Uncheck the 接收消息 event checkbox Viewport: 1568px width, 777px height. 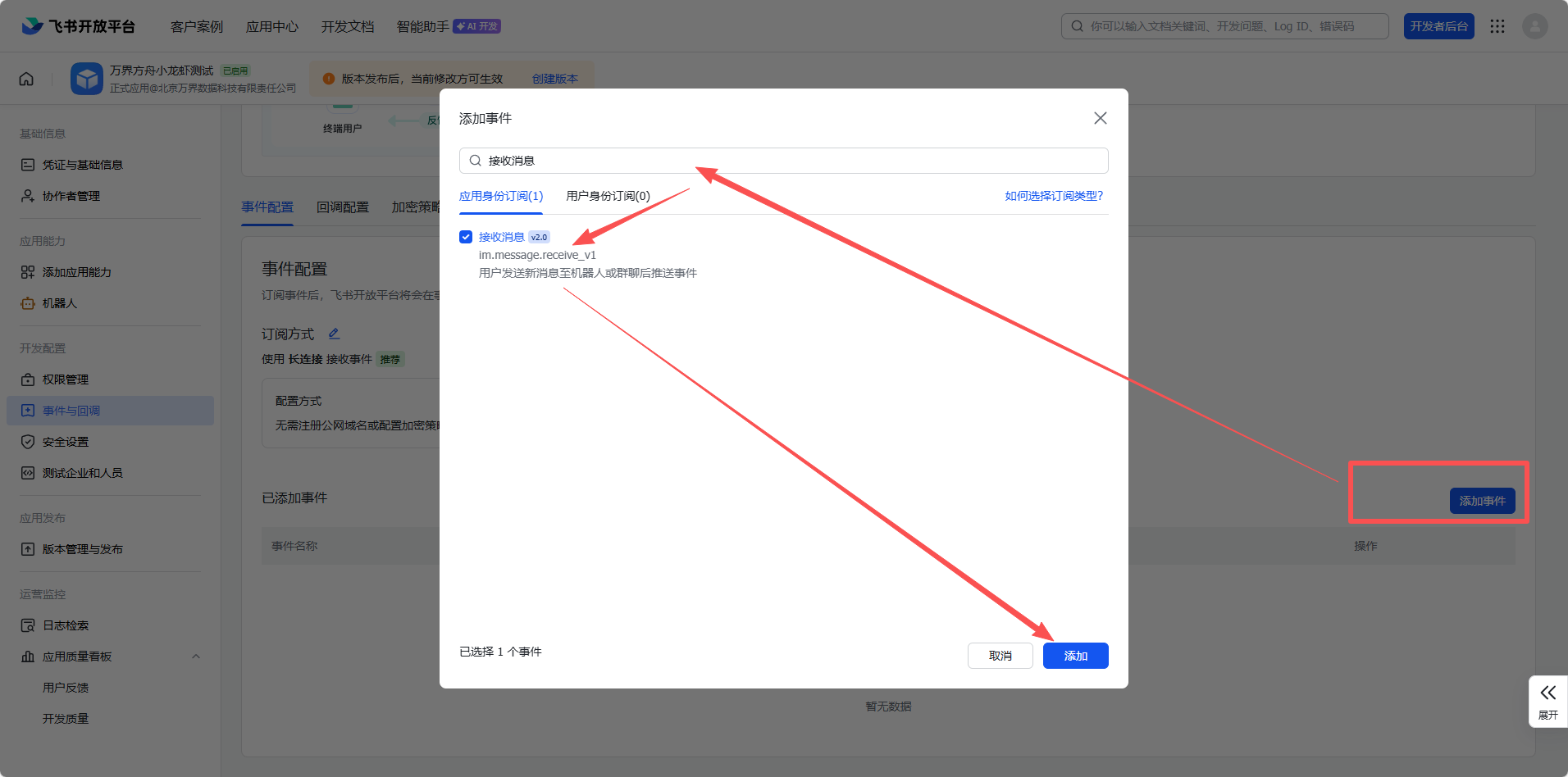point(466,237)
